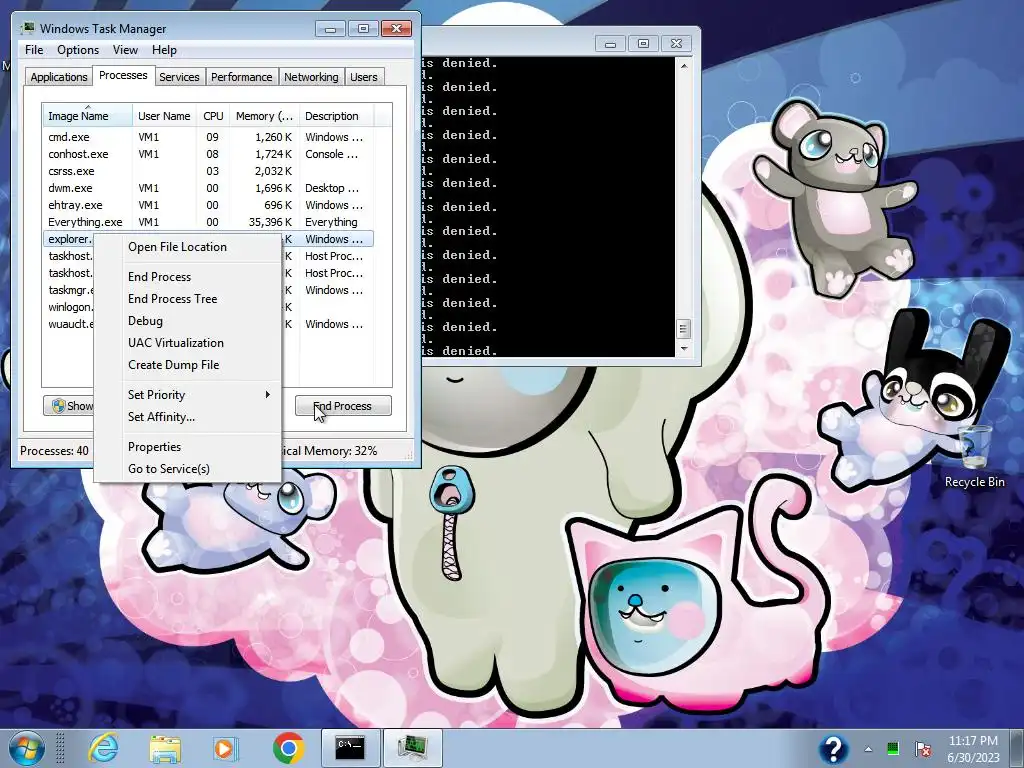This screenshot has width=1024, height=768.
Task: Choose End Process Tree in context menu
Action: (x=188, y=298)
